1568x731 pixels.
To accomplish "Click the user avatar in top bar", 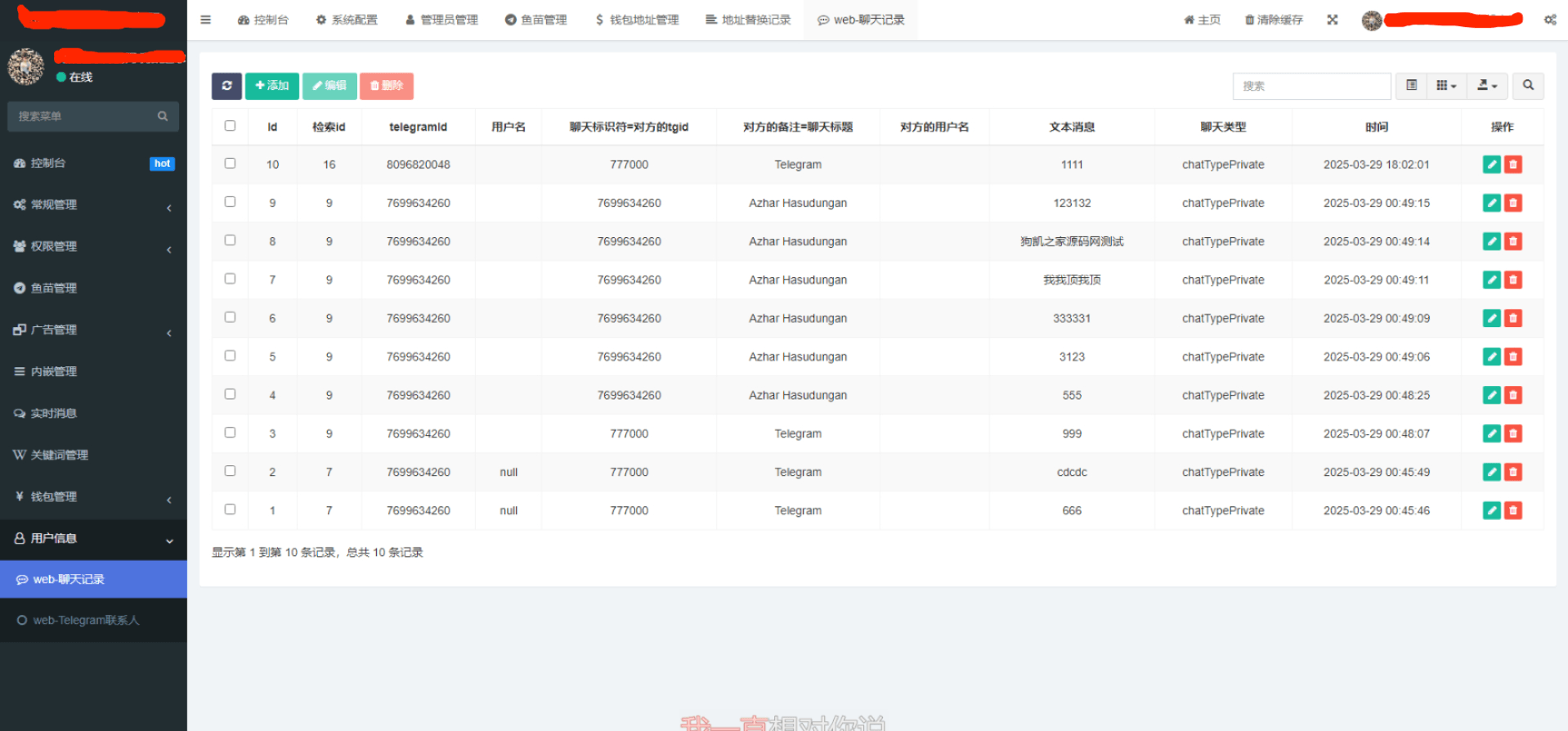I will (1372, 20).
